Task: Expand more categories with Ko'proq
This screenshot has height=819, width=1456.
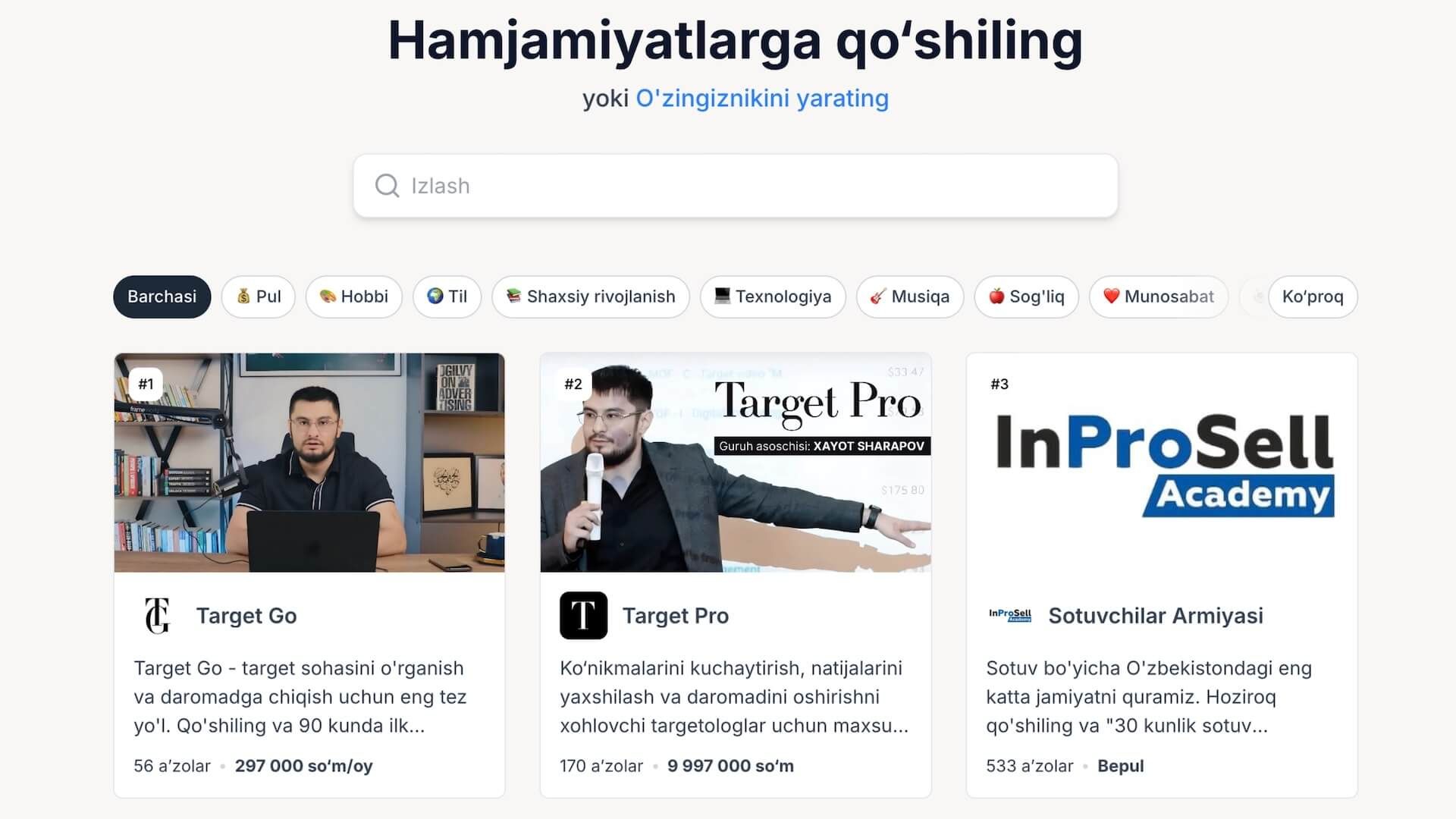Action: tap(1313, 297)
